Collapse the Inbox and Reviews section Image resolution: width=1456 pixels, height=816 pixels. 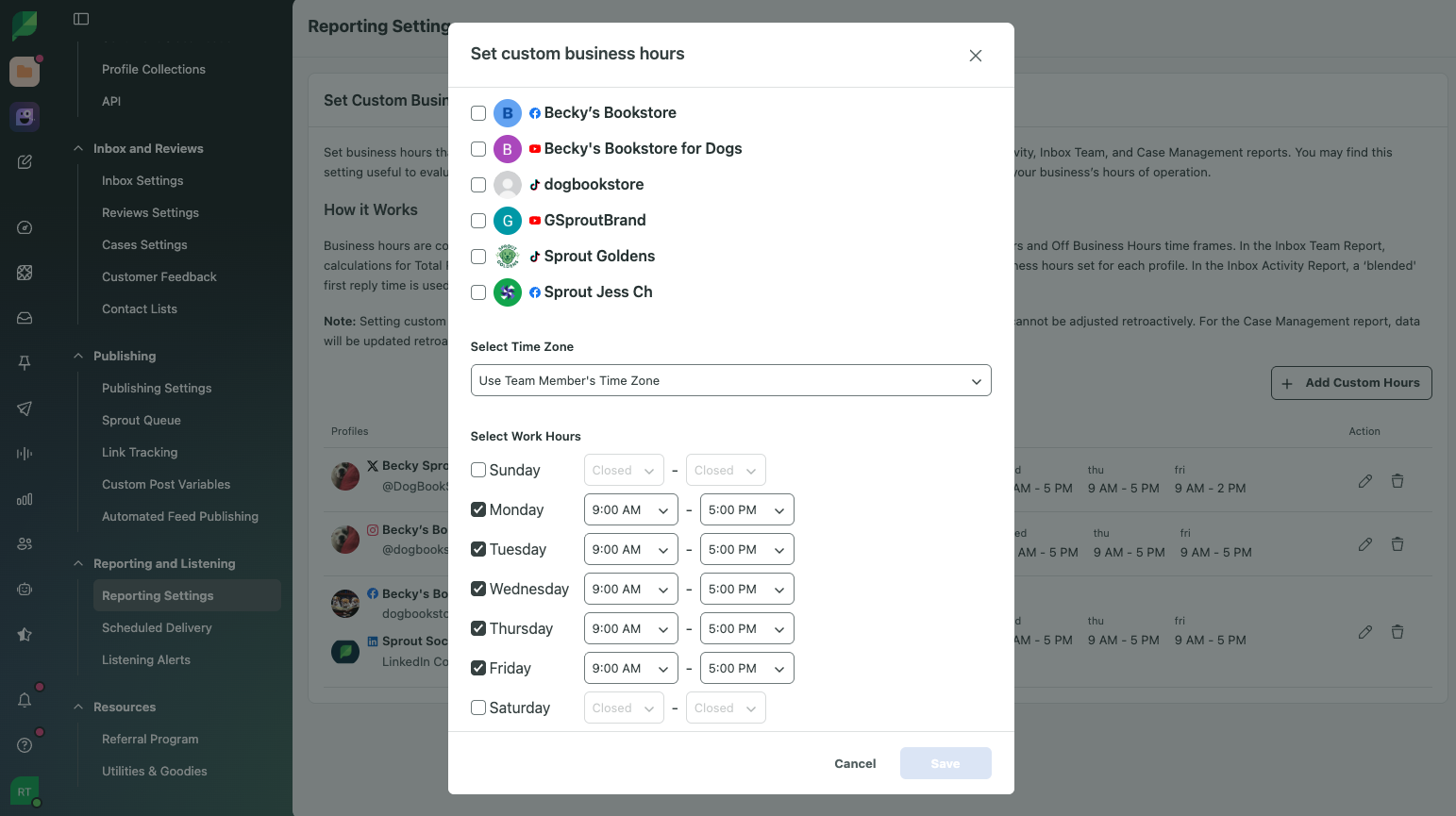click(78, 148)
